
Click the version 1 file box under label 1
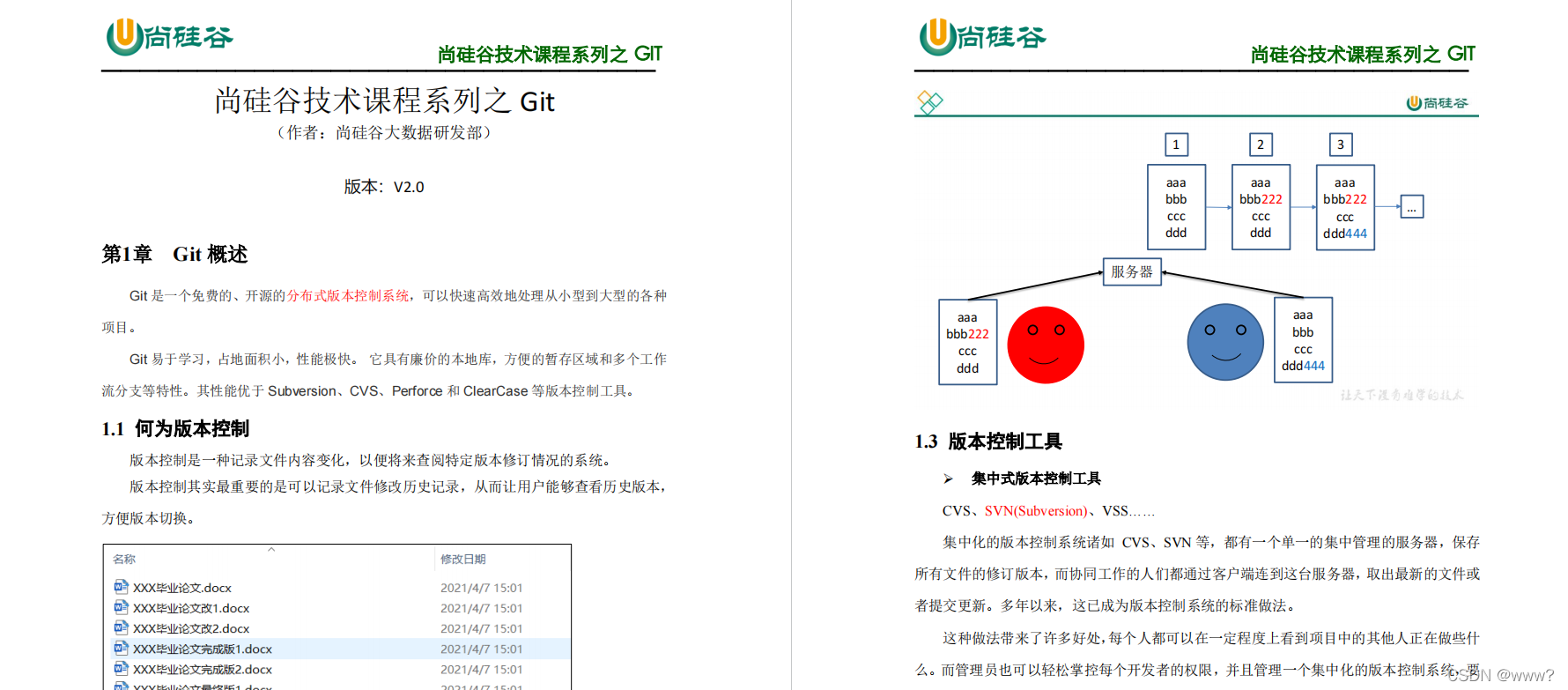pyautogui.click(x=1177, y=208)
